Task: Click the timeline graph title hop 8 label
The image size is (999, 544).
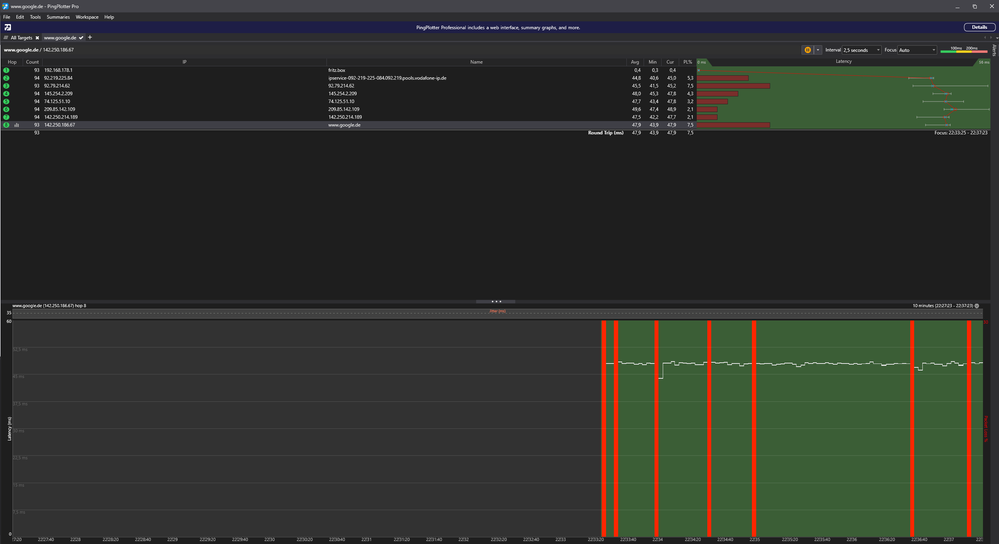Action: tap(49, 306)
